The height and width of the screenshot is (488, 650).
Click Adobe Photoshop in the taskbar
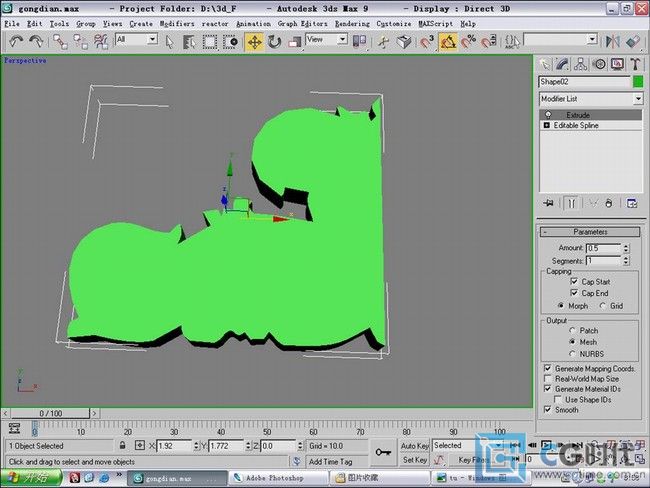pyautogui.click(x=279, y=478)
